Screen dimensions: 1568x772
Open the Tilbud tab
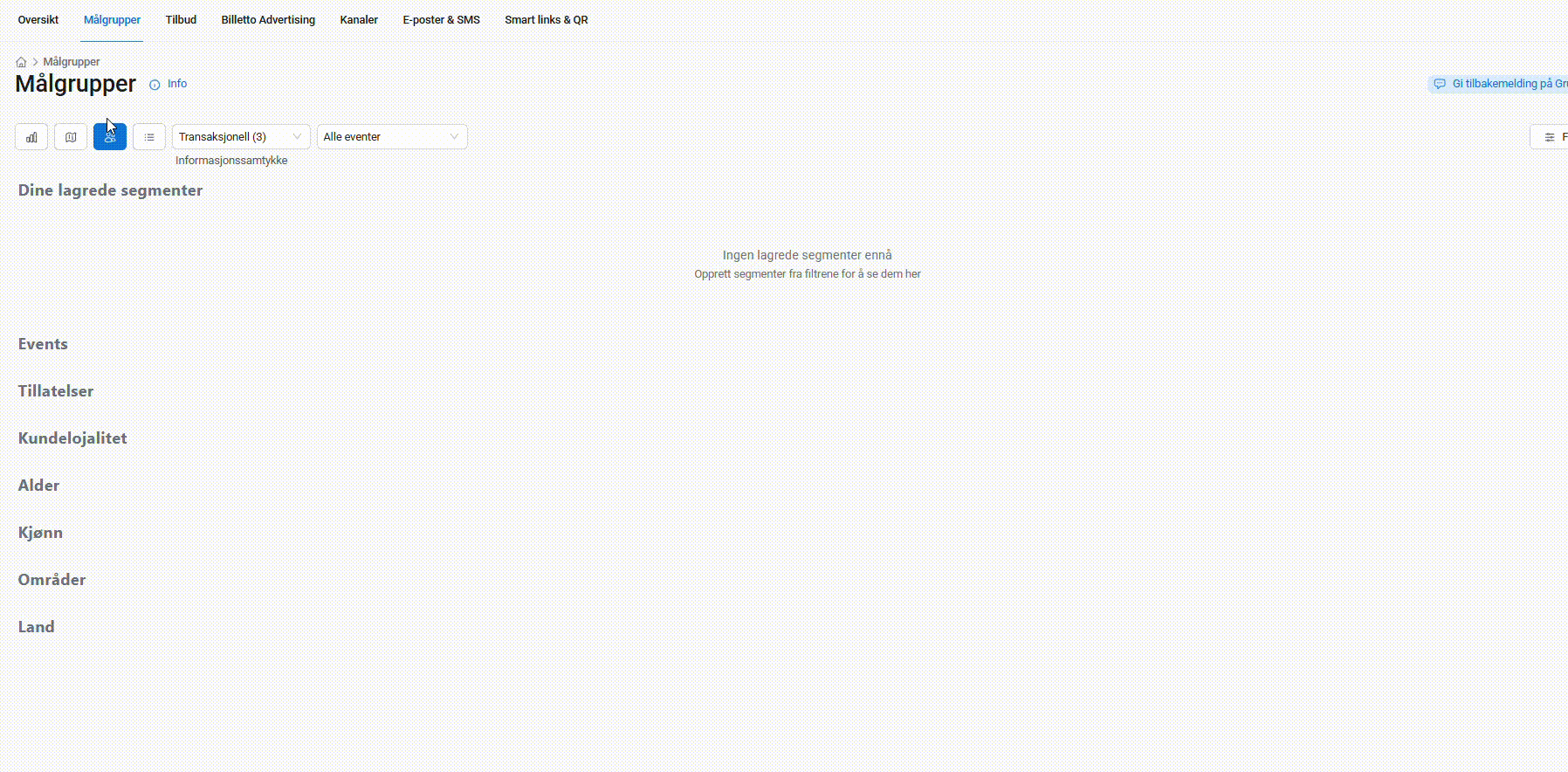181,20
